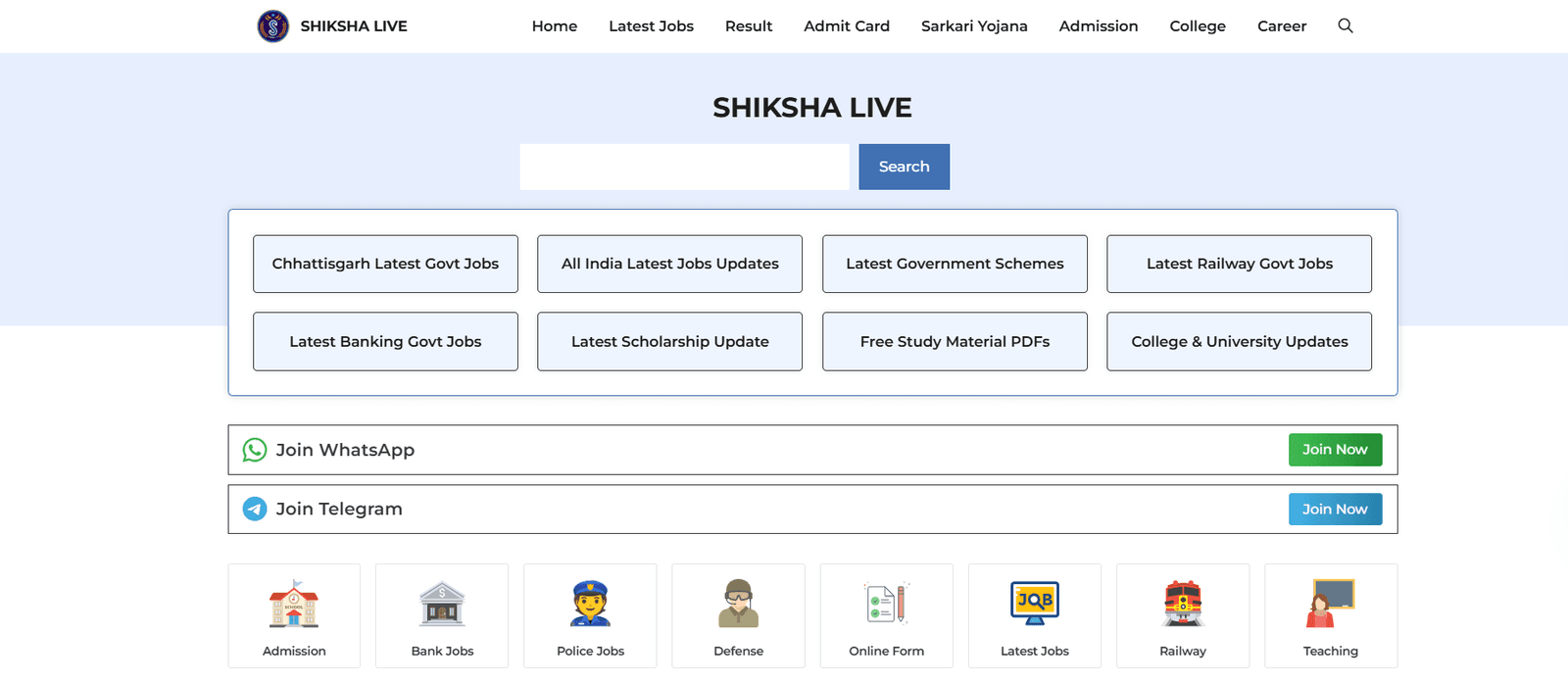The image size is (1568, 683).
Task: Click the Latest Jobs label under the monitor icon
Action: pyautogui.click(x=1035, y=651)
